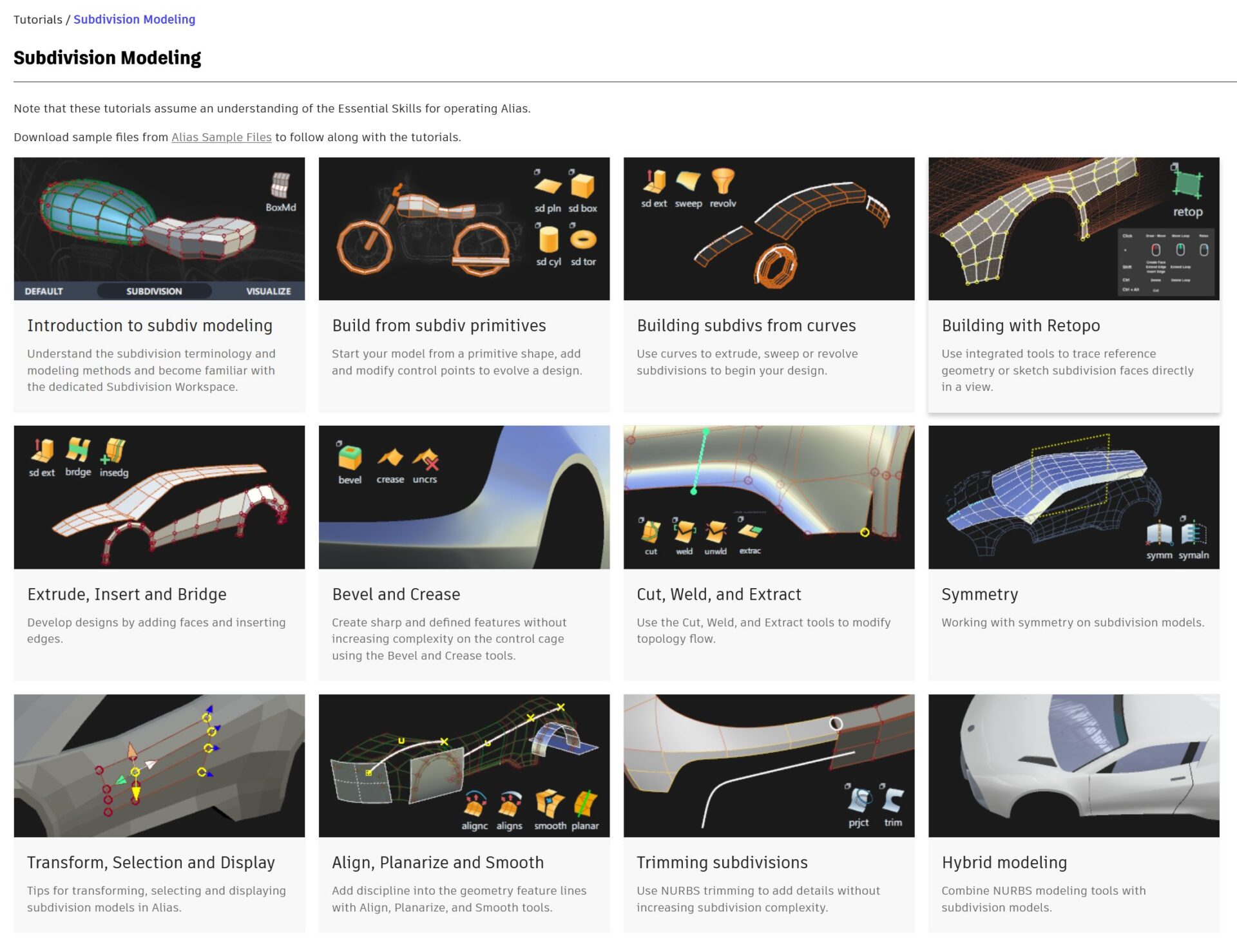Switch to the SUBDIVISION tab
Screen dimensions: 1237x952
[x=154, y=291]
